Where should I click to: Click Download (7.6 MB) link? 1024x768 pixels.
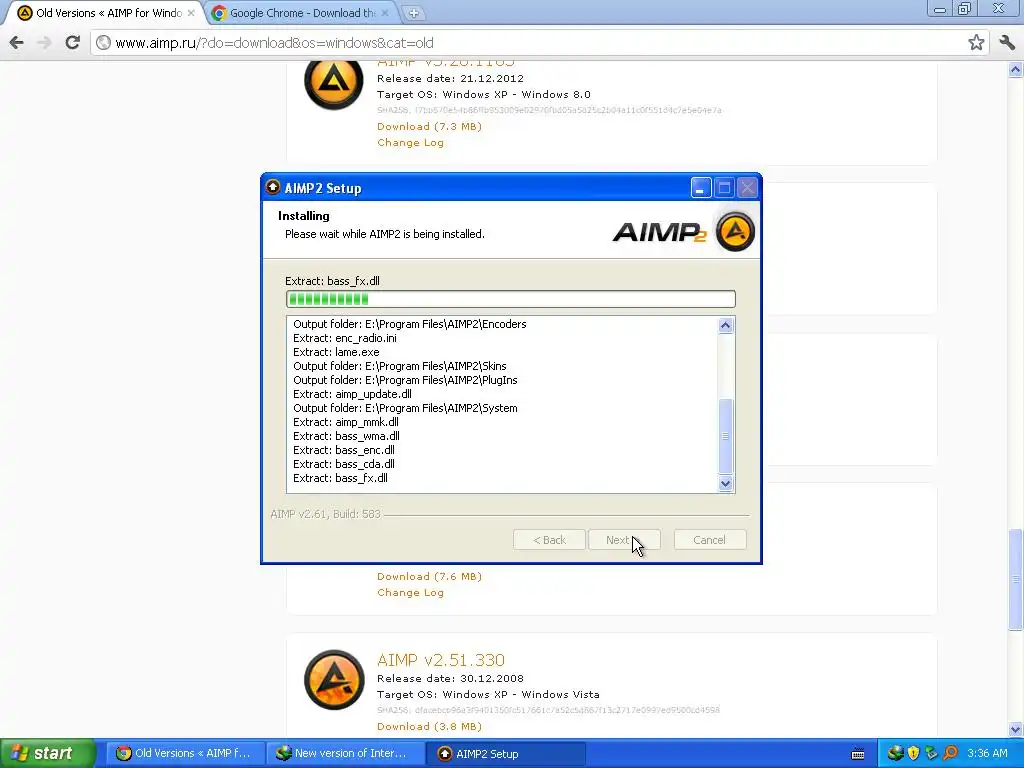[429, 577]
